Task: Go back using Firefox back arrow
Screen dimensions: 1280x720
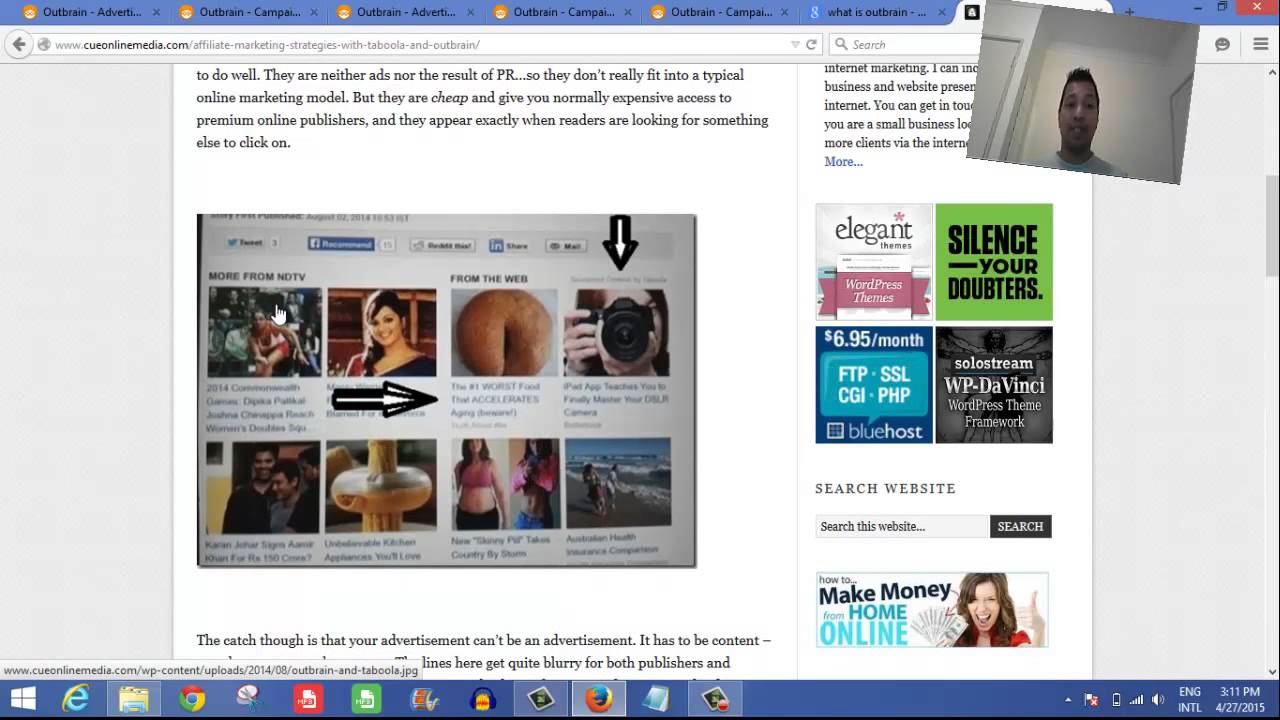Action: (19, 44)
